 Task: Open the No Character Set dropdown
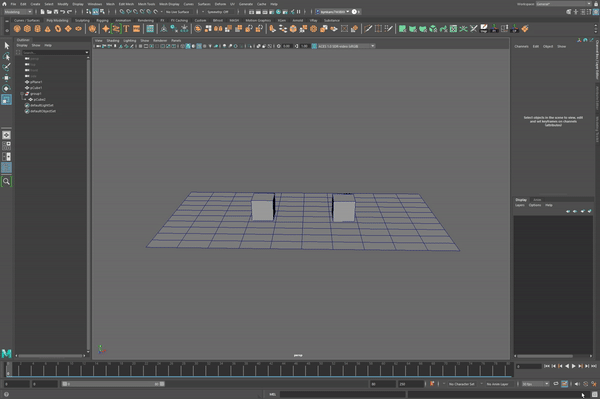[462, 384]
